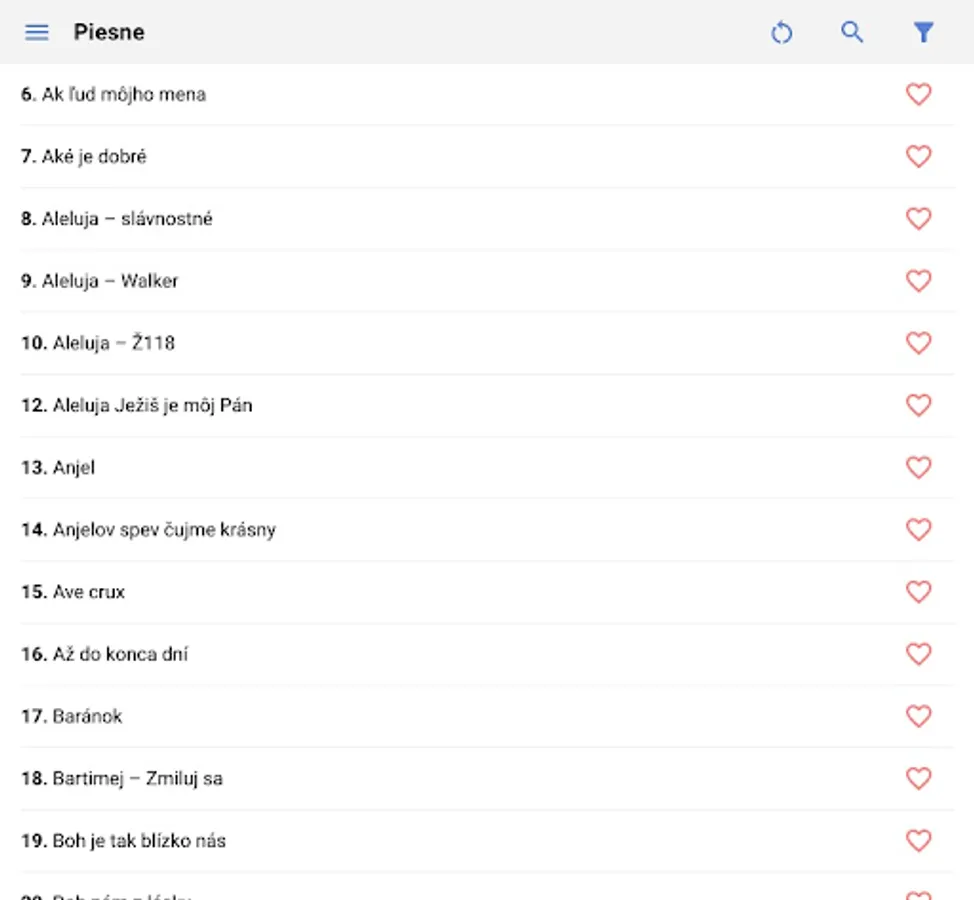The width and height of the screenshot is (974, 900).
Task: Click the refresh icon in toolbar
Action: coord(781,33)
